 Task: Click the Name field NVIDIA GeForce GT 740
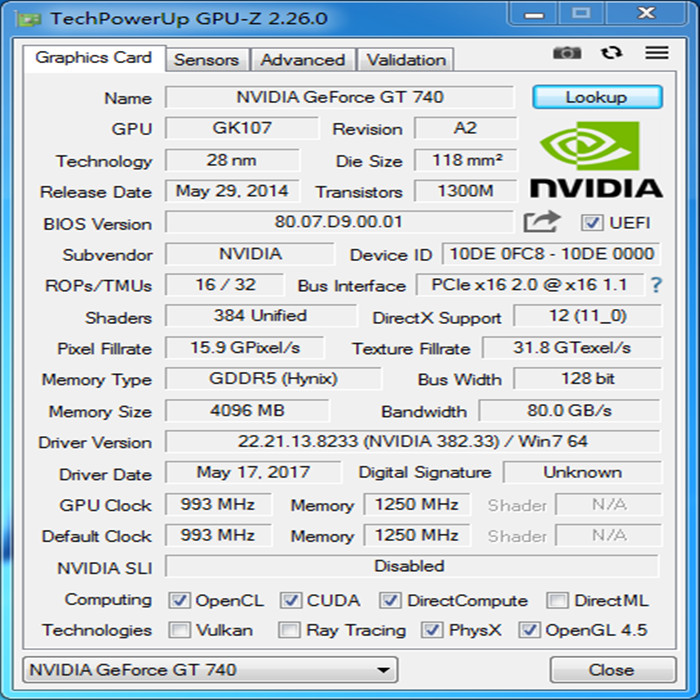340,97
